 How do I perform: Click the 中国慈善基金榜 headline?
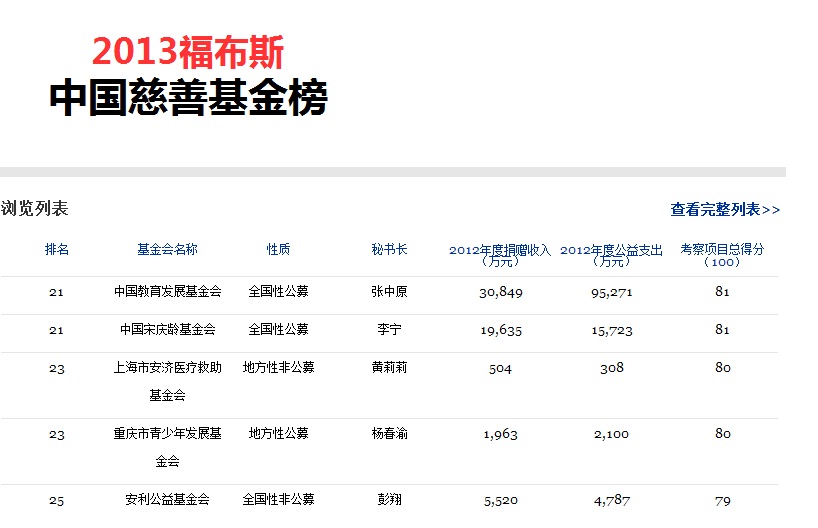[x=188, y=98]
